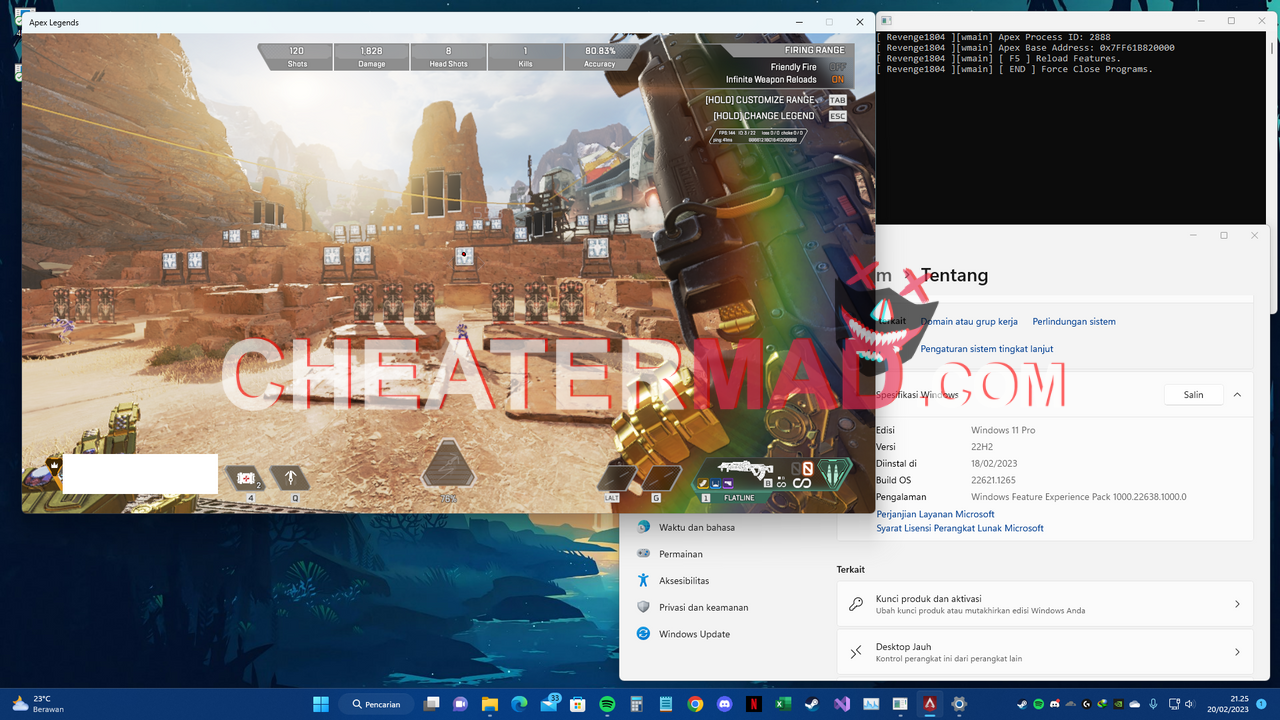The height and width of the screenshot is (720, 1280).
Task: Open Aksesibilitas in Settings sidebar
Action: [x=684, y=581]
